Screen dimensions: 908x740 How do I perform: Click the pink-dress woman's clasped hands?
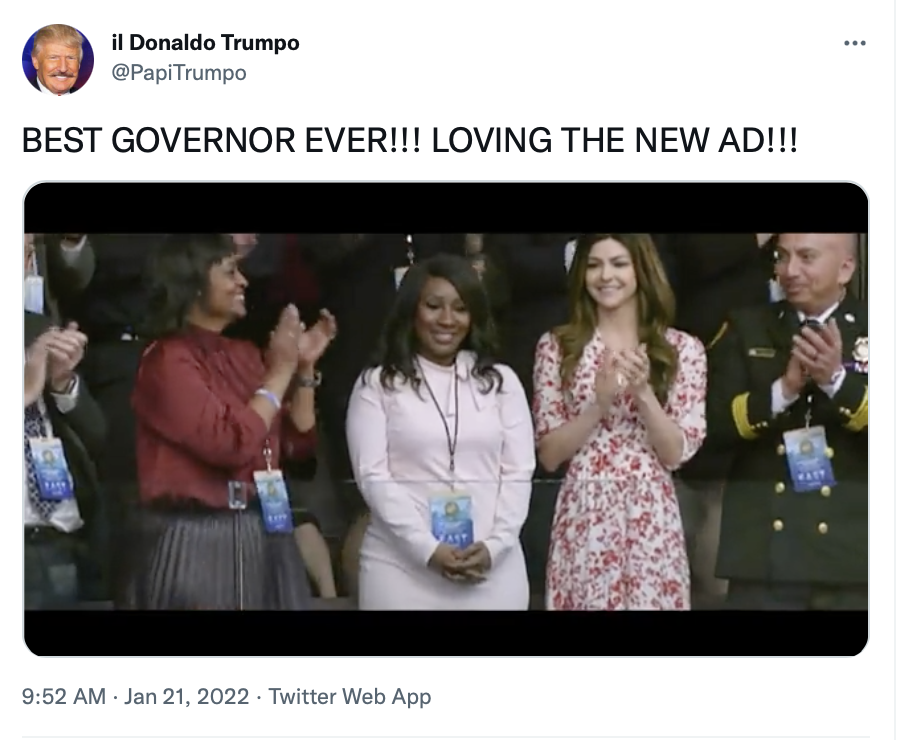pos(460,562)
